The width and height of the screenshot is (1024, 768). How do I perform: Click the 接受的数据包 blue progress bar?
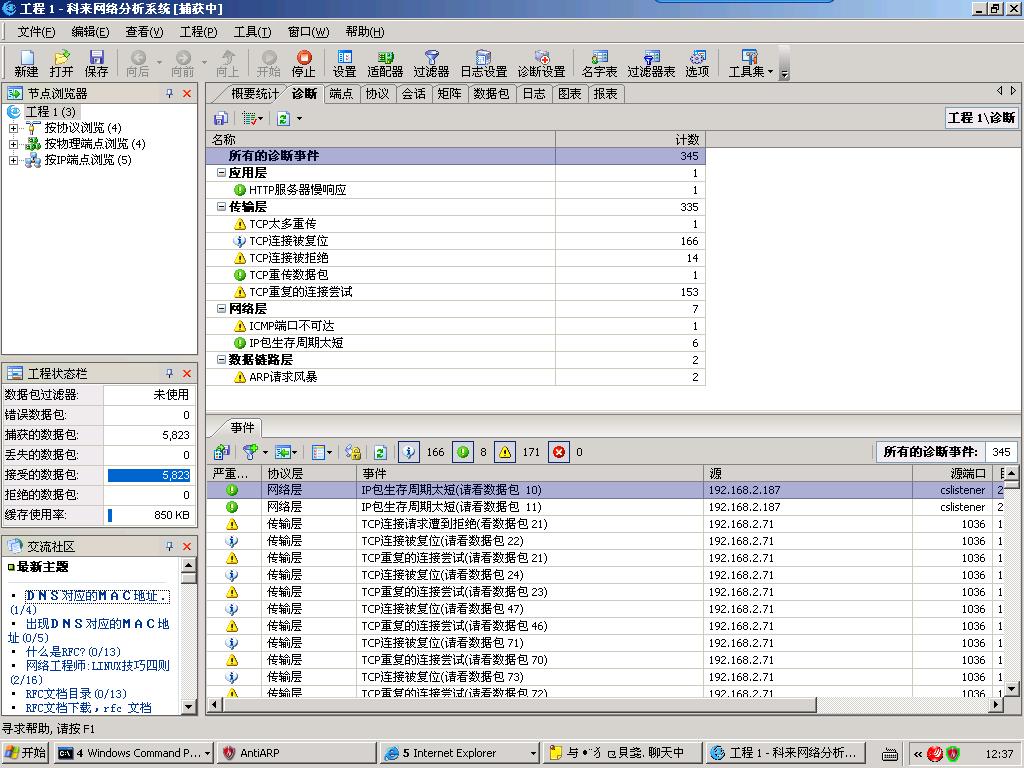pos(148,475)
